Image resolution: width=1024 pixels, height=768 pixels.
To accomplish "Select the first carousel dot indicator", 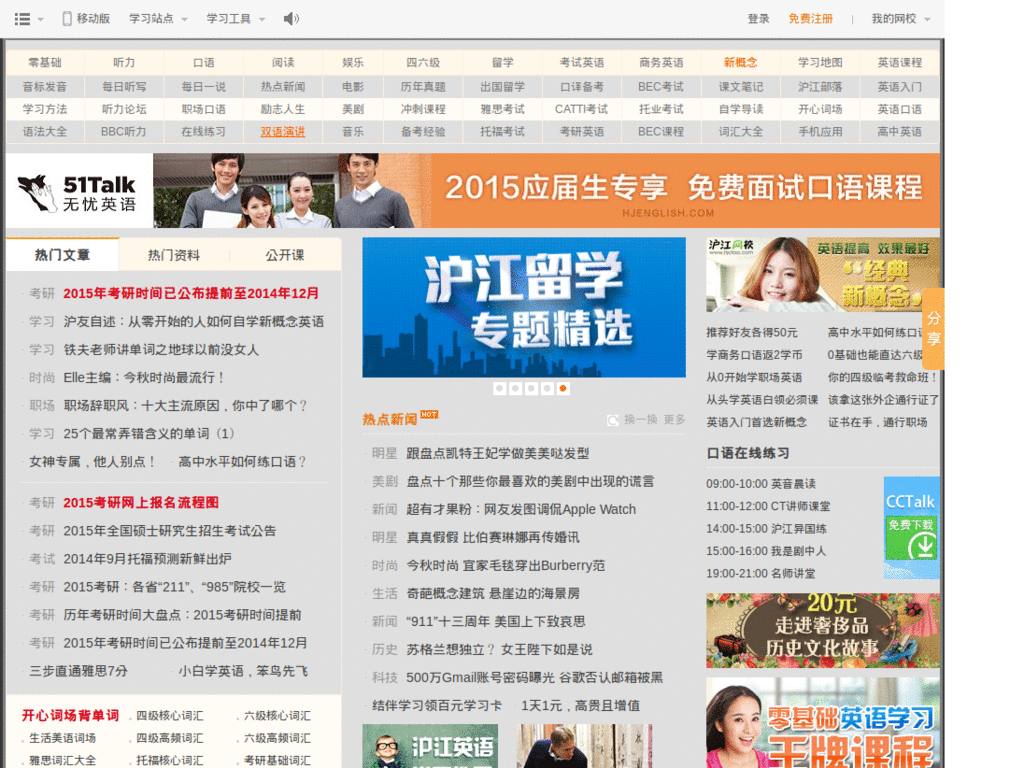I will click(500, 389).
